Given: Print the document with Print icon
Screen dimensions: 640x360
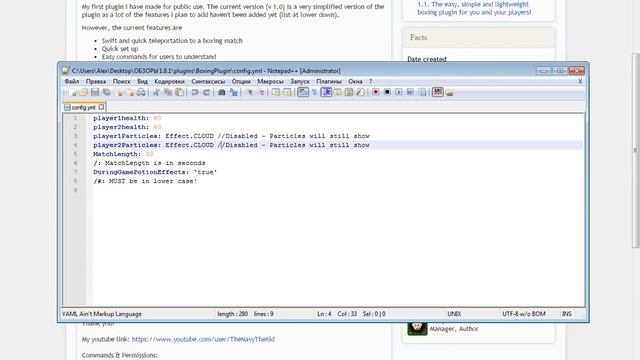Looking at the screenshot, I should [x=141, y=93].
